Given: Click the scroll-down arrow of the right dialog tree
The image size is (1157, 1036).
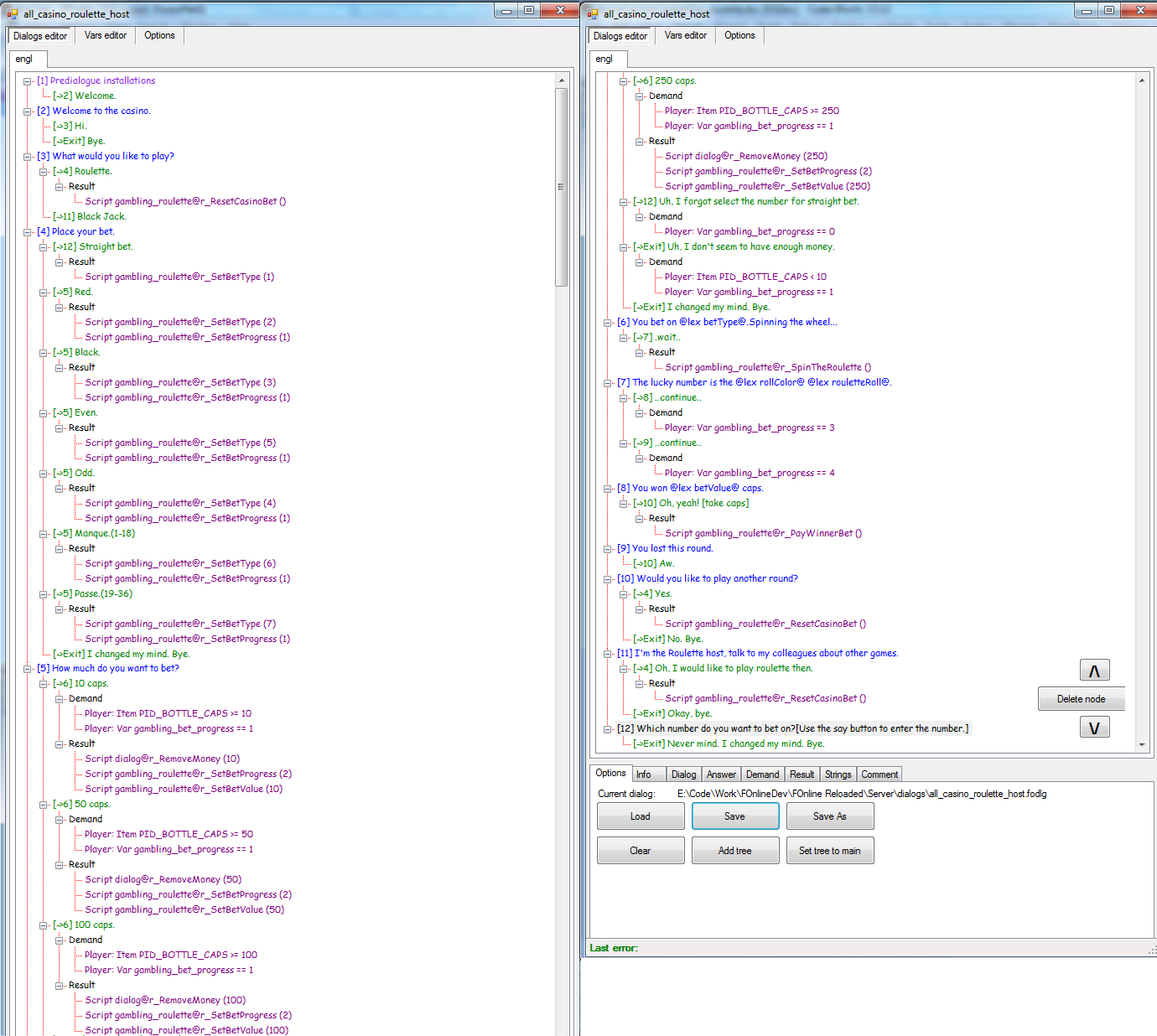Looking at the screenshot, I should (1141, 744).
